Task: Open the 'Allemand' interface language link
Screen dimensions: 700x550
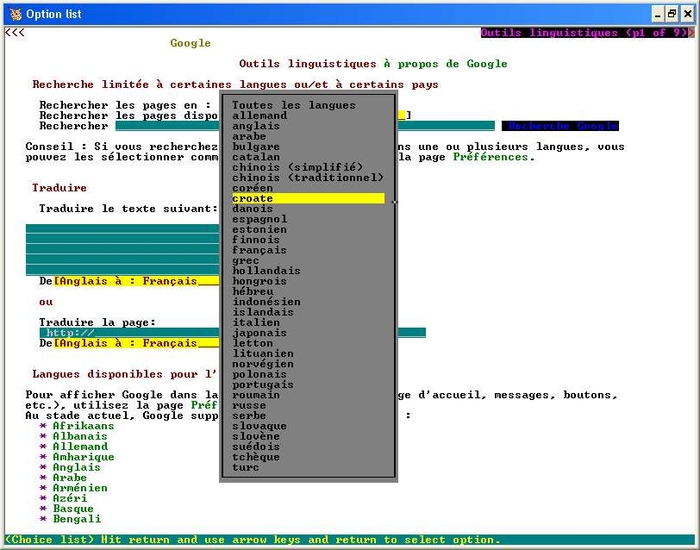Action: (x=80, y=447)
